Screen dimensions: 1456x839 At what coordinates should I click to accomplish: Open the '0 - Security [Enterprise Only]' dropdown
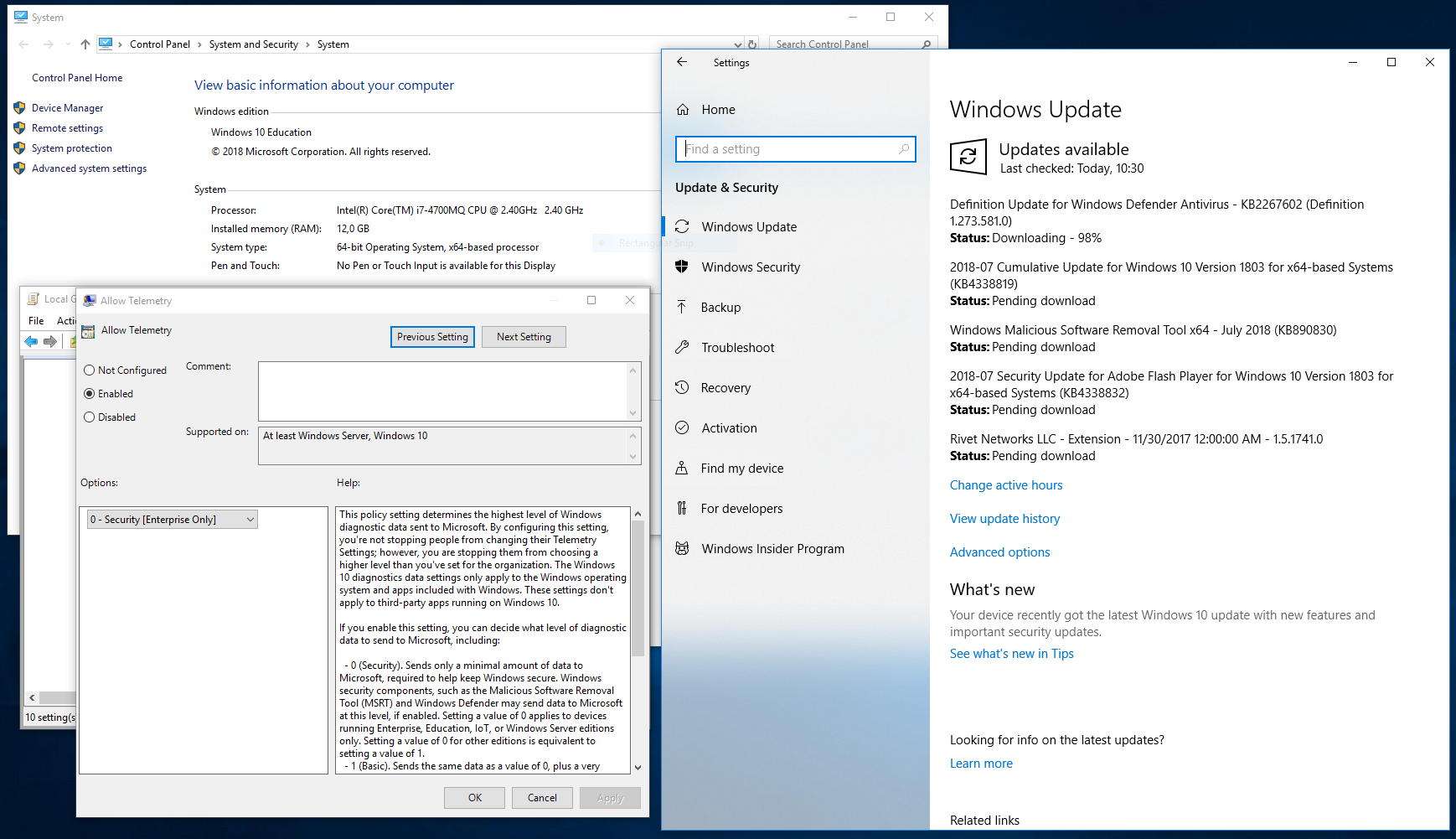[x=172, y=520]
